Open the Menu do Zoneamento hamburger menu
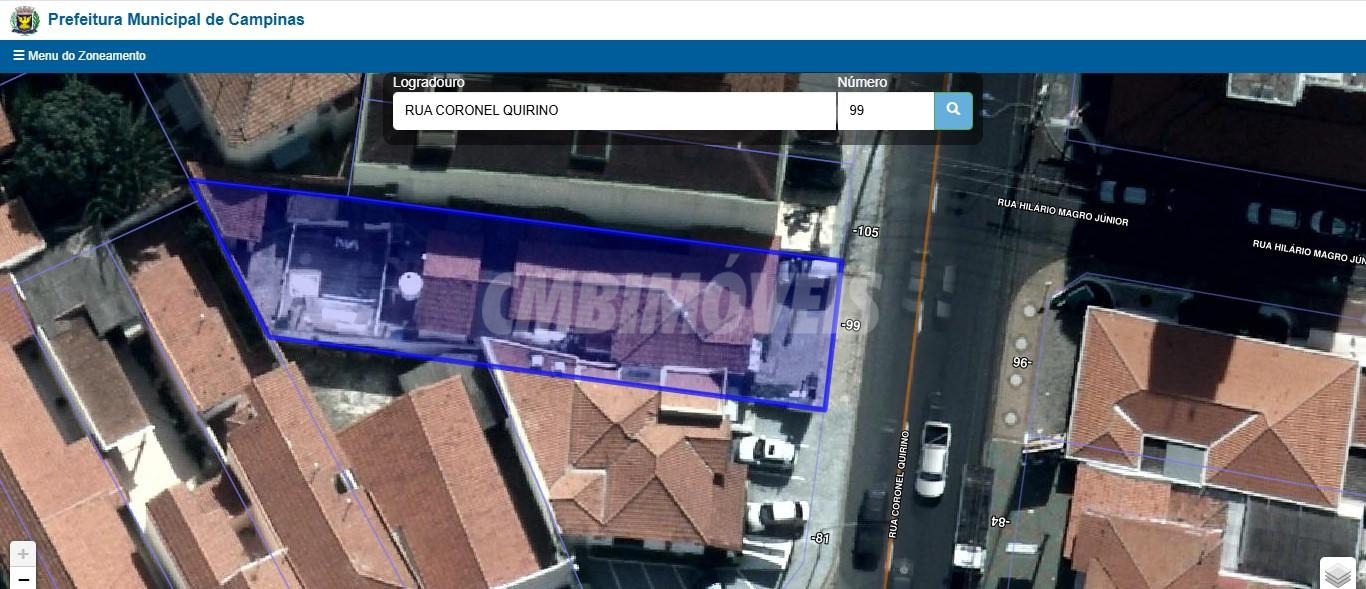The image size is (1366, 589). [x=80, y=56]
